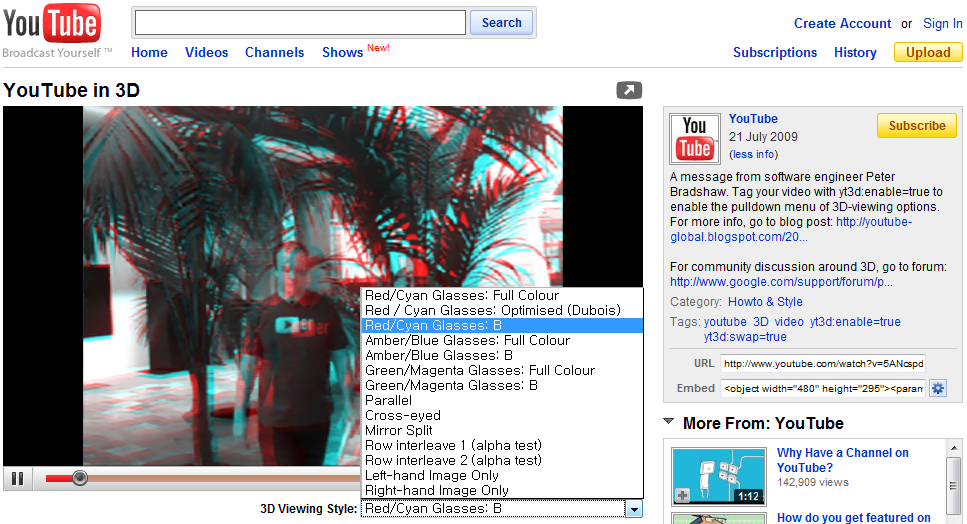The height and width of the screenshot is (524, 967).
Task: Click the YouTube logo in the header
Action: coord(52,25)
